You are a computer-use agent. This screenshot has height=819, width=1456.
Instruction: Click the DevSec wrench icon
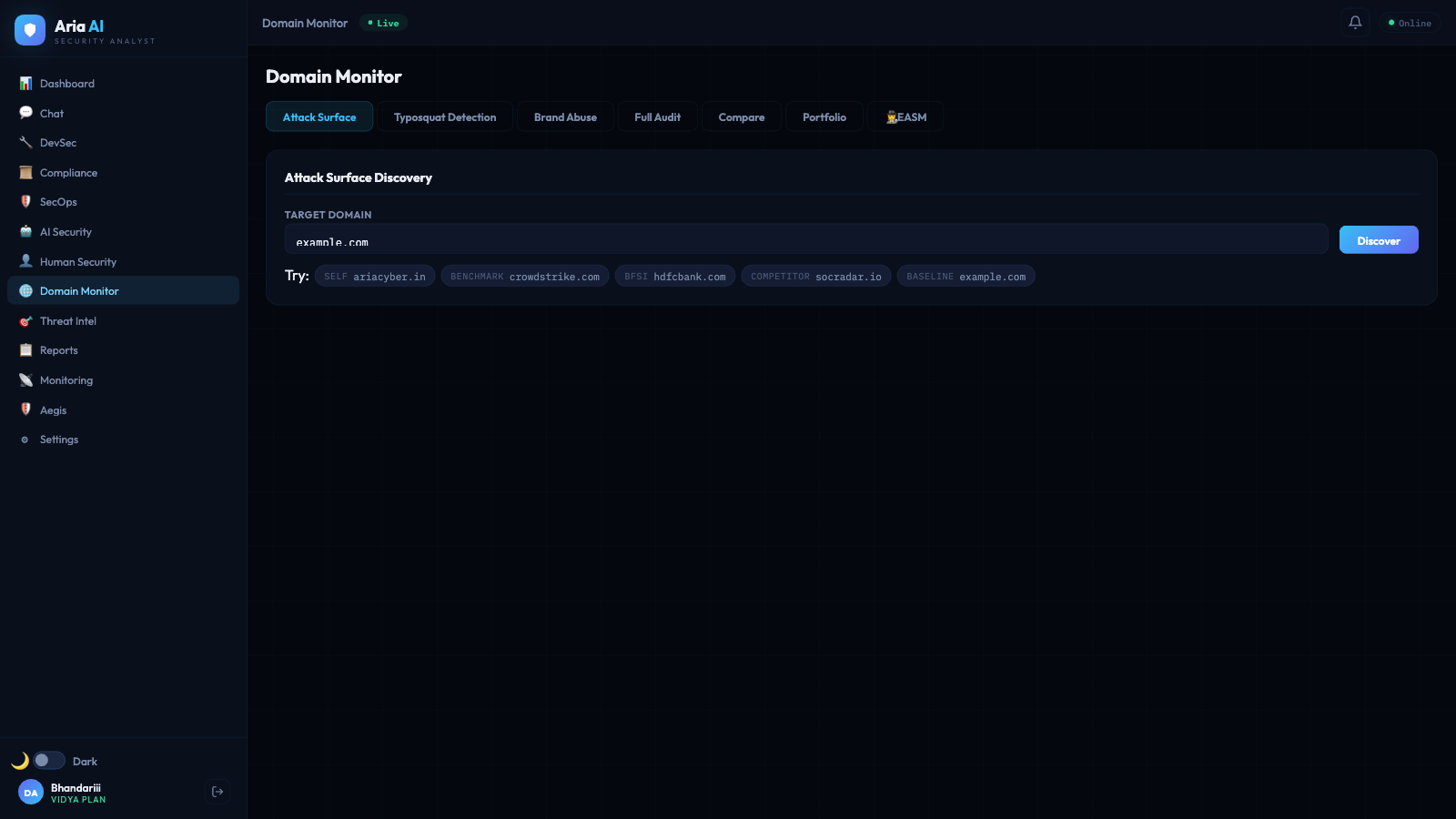click(x=25, y=143)
